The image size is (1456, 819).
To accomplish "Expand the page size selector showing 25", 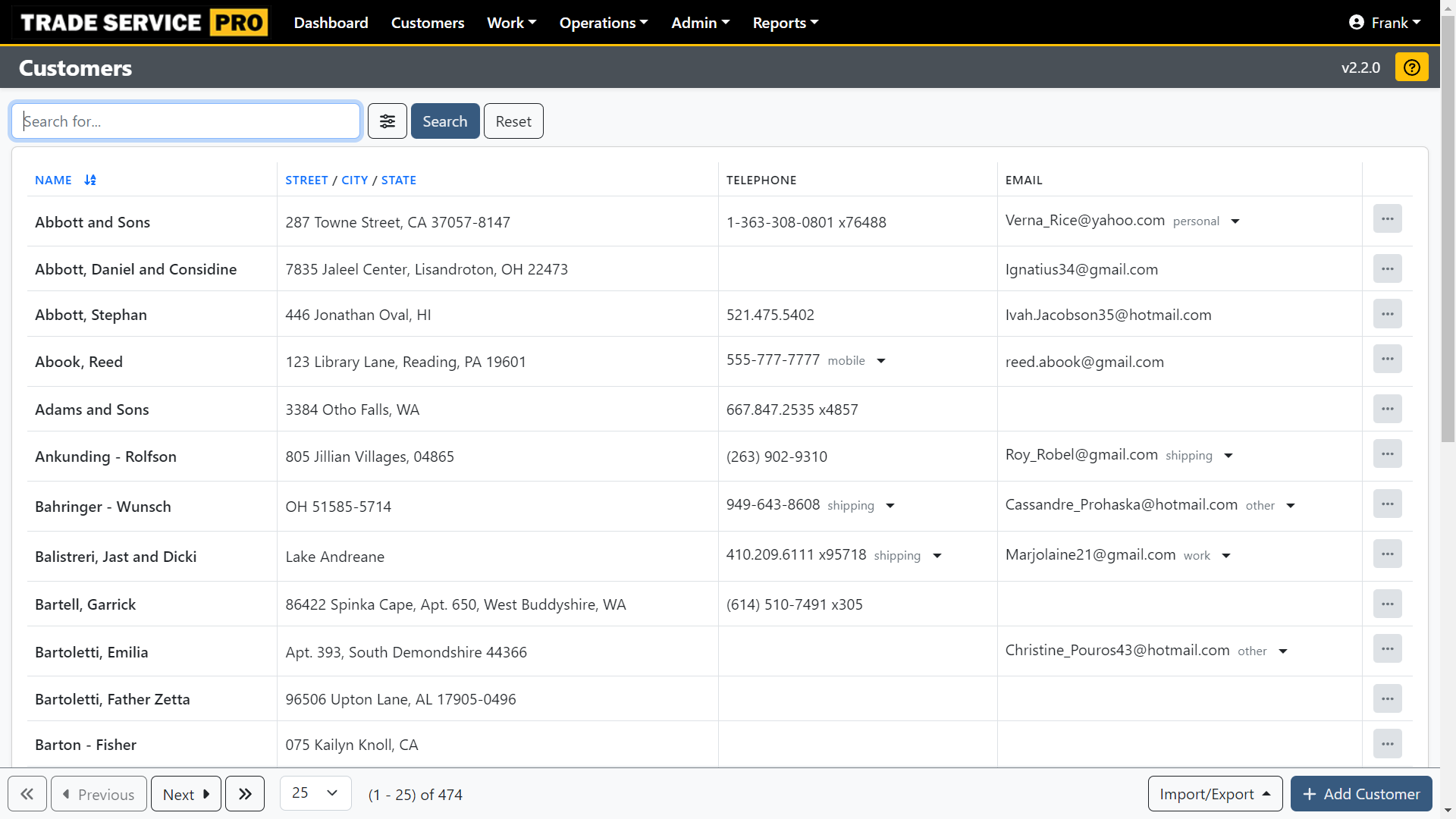I will point(315,792).
